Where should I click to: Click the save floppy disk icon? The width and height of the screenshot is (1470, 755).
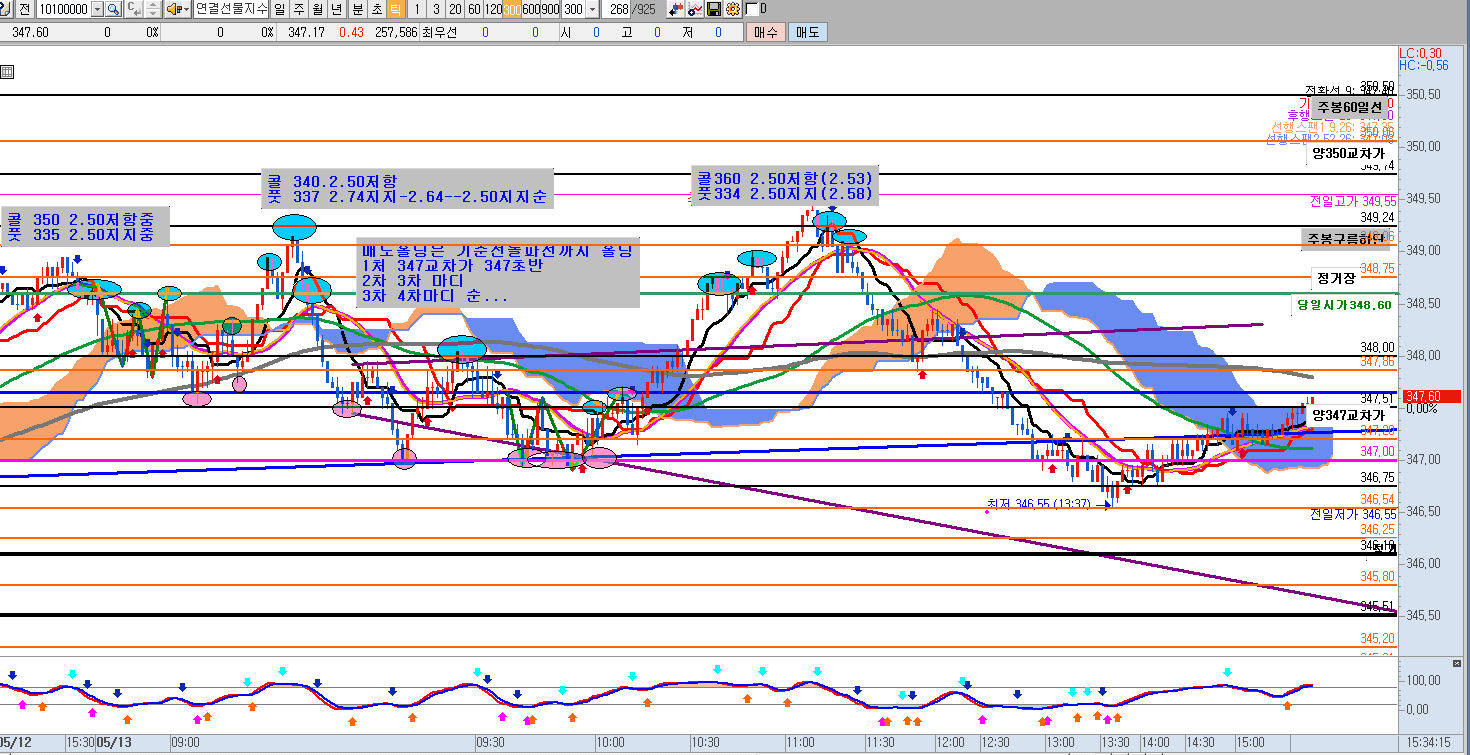(x=714, y=9)
